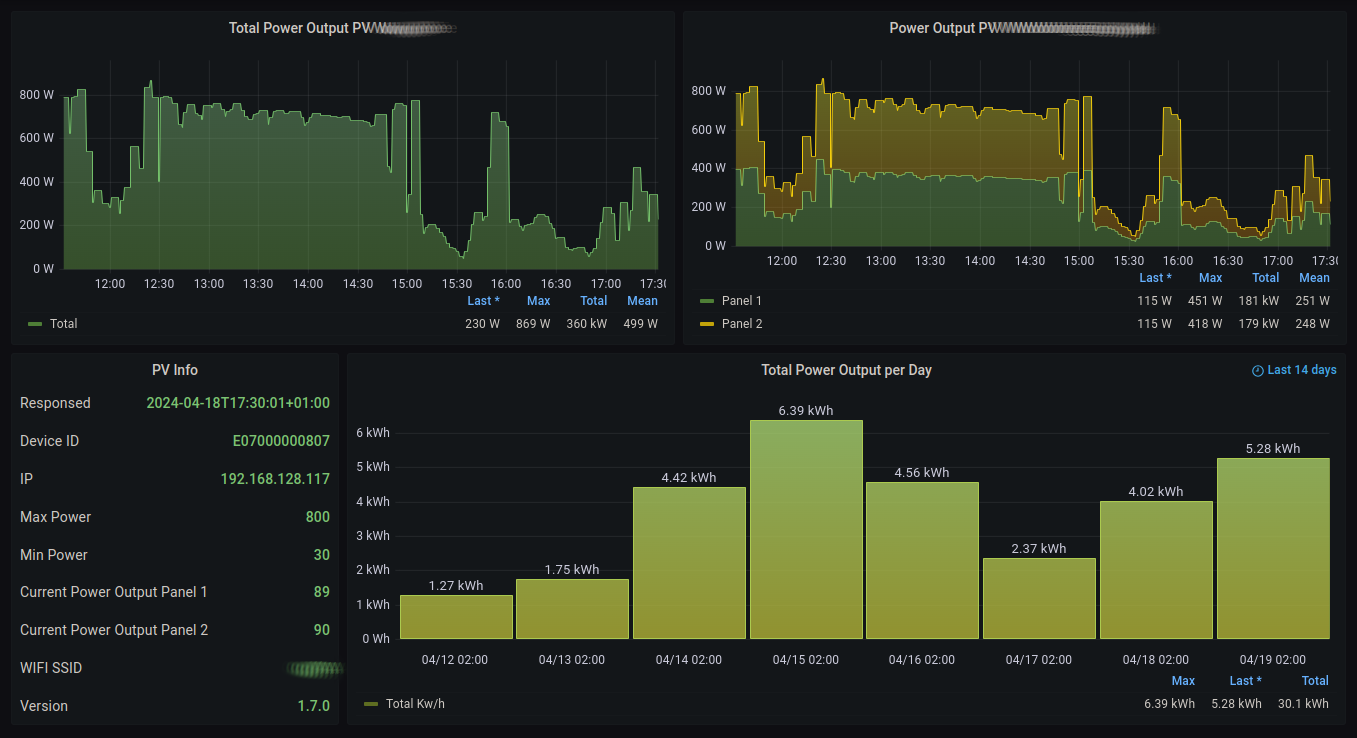The height and width of the screenshot is (738, 1357).
Task: Click the yellow color swatch for Panel 2
Action: click(x=707, y=324)
